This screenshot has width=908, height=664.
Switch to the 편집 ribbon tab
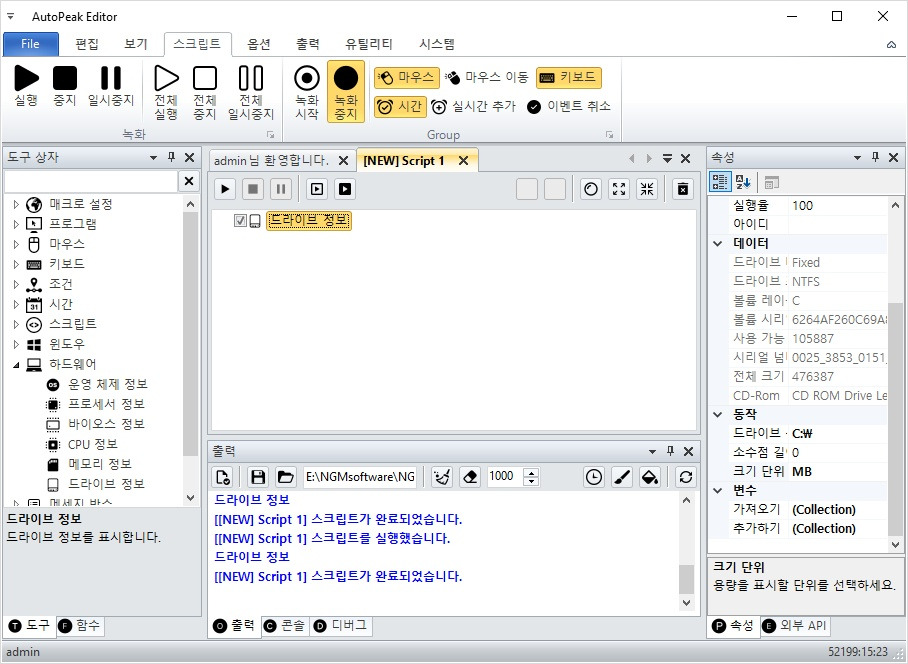(x=87, y=44)
